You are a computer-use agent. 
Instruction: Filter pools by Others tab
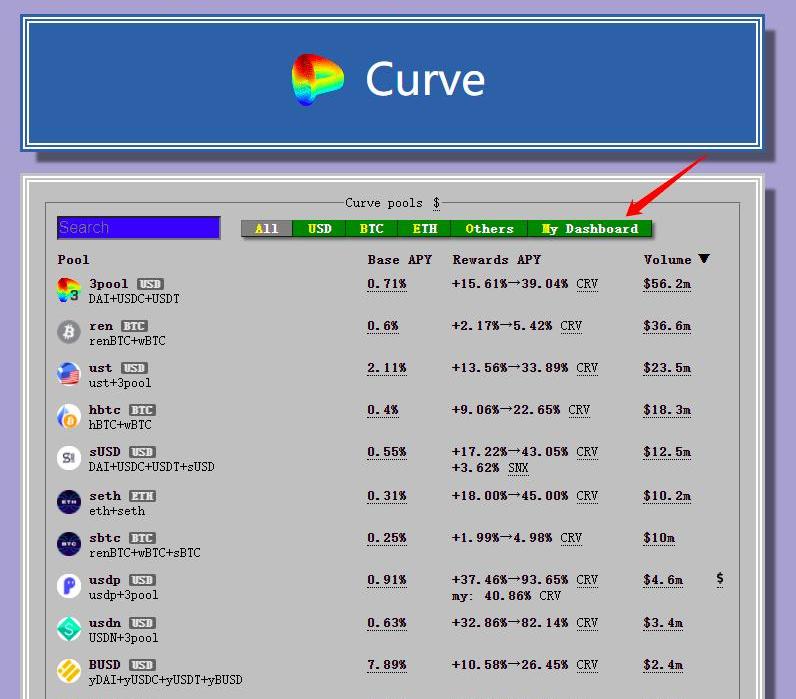(489, 229)
